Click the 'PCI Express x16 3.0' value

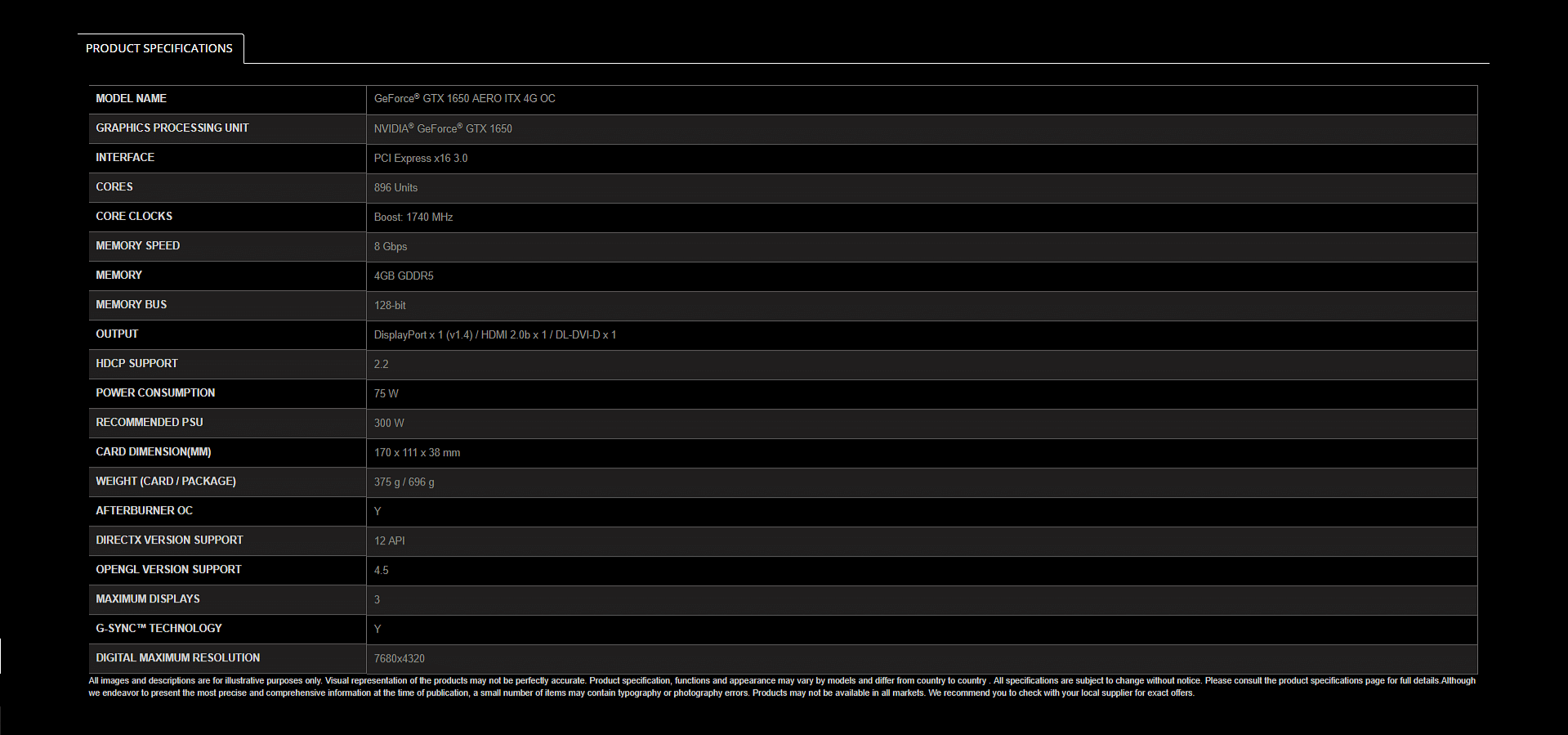pos(421,158)
